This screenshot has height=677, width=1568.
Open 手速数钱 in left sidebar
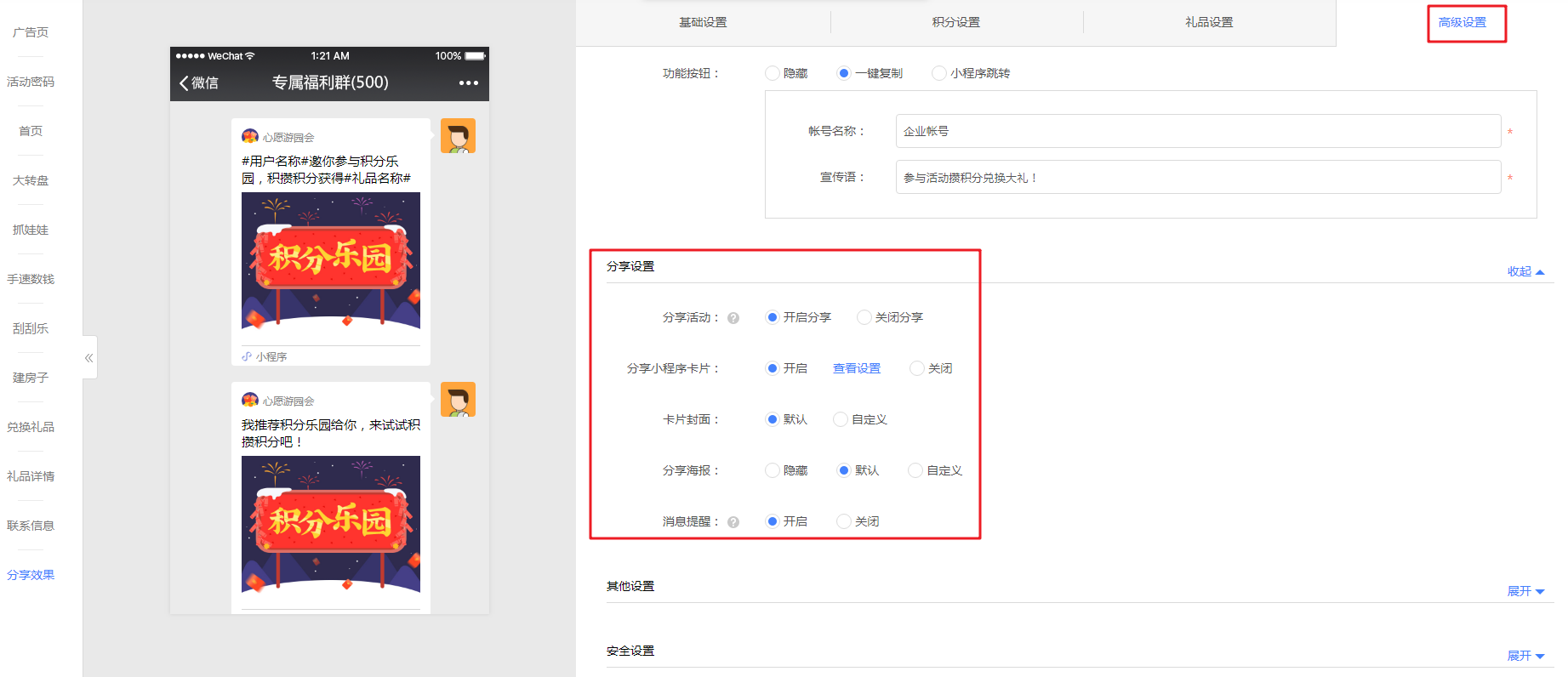[31, 279]
